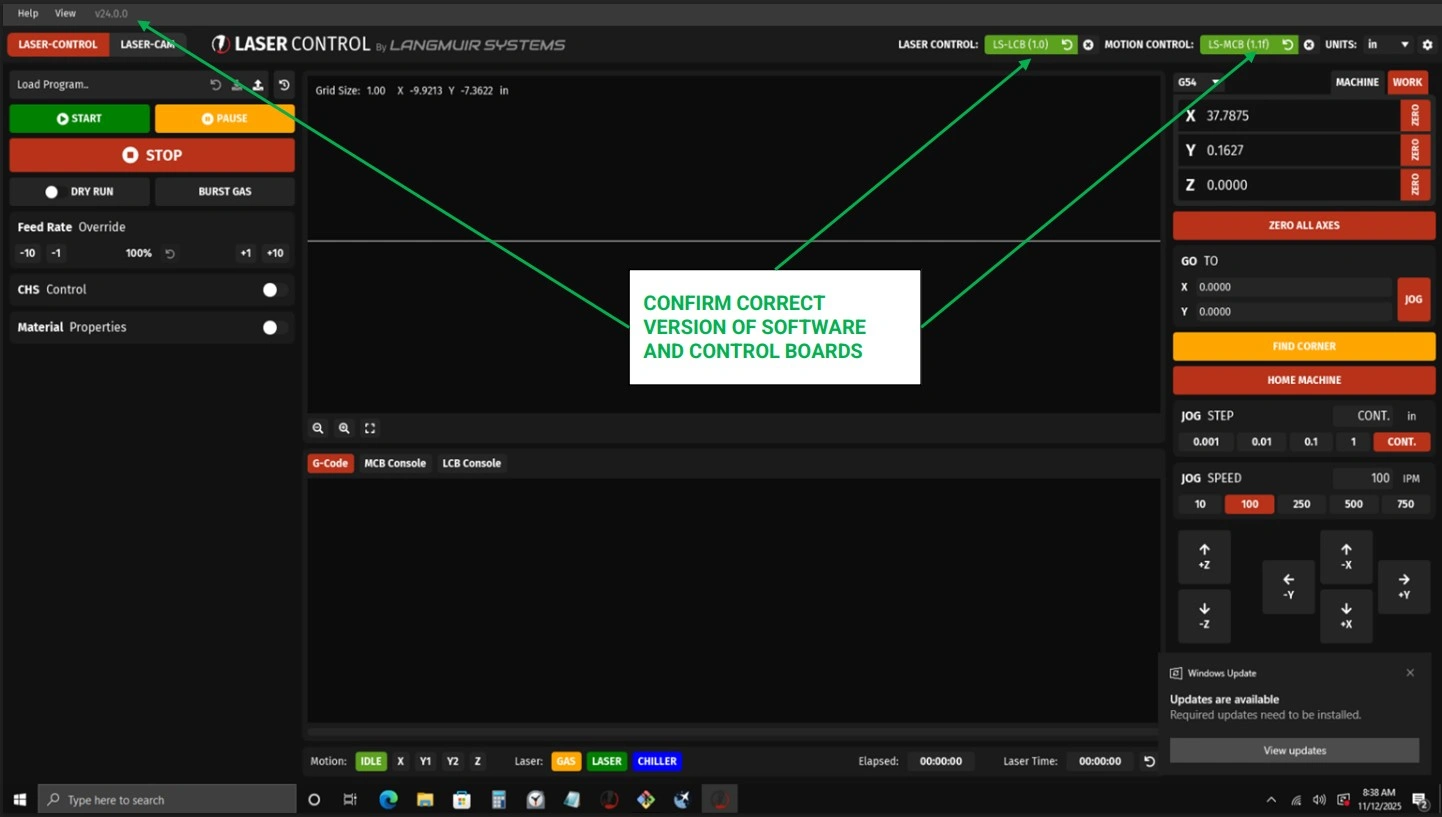Zoom out on the toolpath viewer
This screenshot has height=817, width=1442.
pyautogui.click(x=318, y=428)
